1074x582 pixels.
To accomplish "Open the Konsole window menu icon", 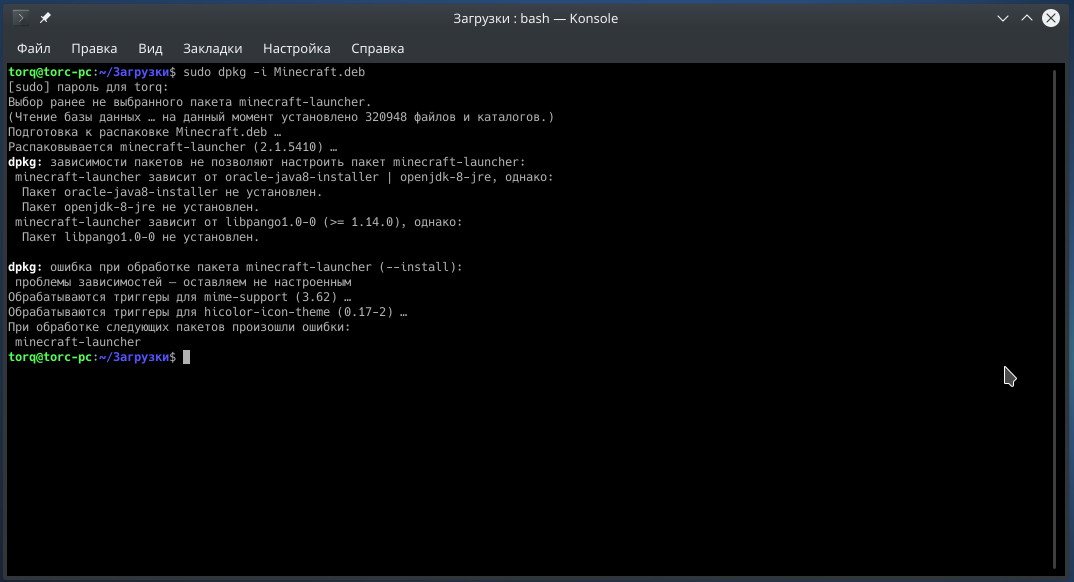I will tap(21, 18).
